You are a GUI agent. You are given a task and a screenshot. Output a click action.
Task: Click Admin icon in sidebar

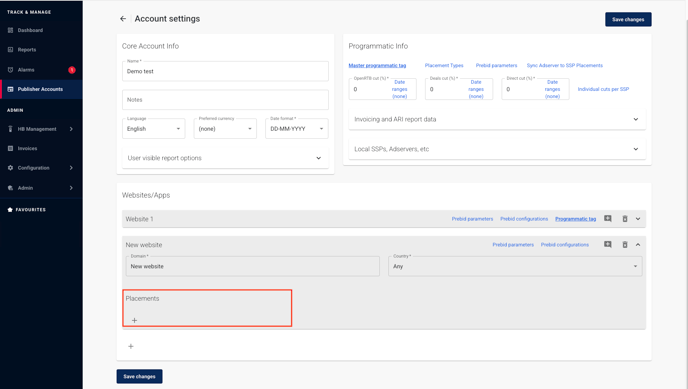11,188
